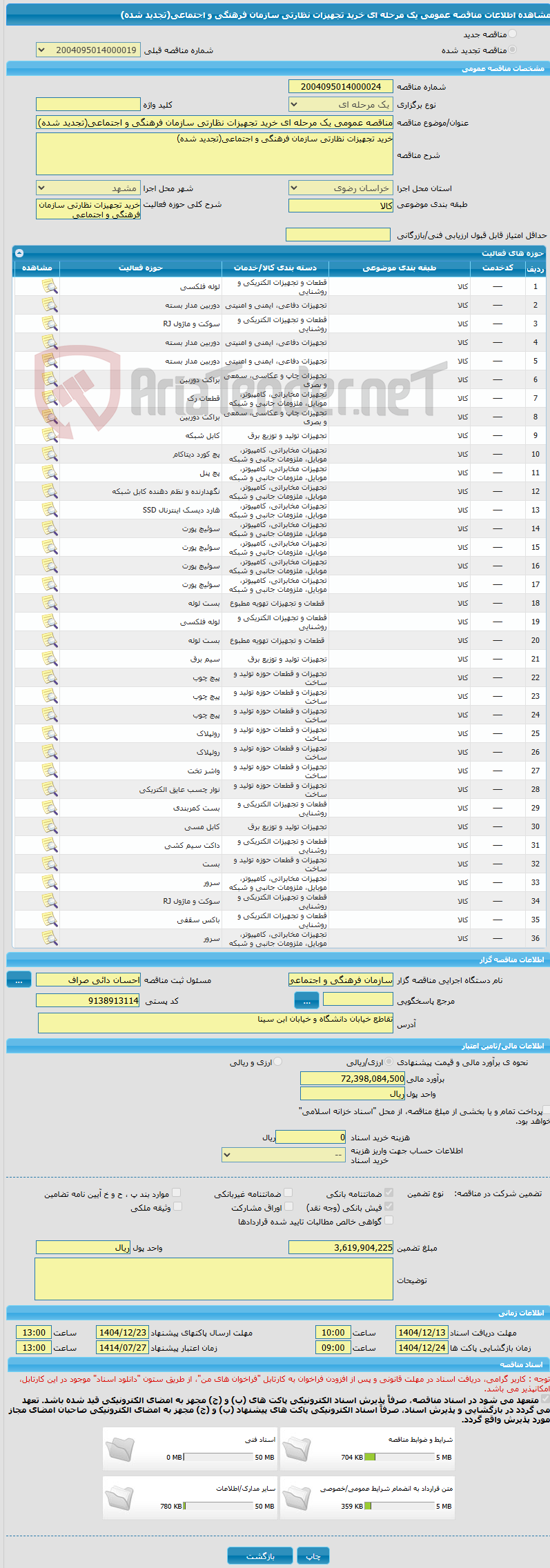Screen dimensions: 550x1568
Task: Click the view icon for row 27
Action: click(50, 771)
